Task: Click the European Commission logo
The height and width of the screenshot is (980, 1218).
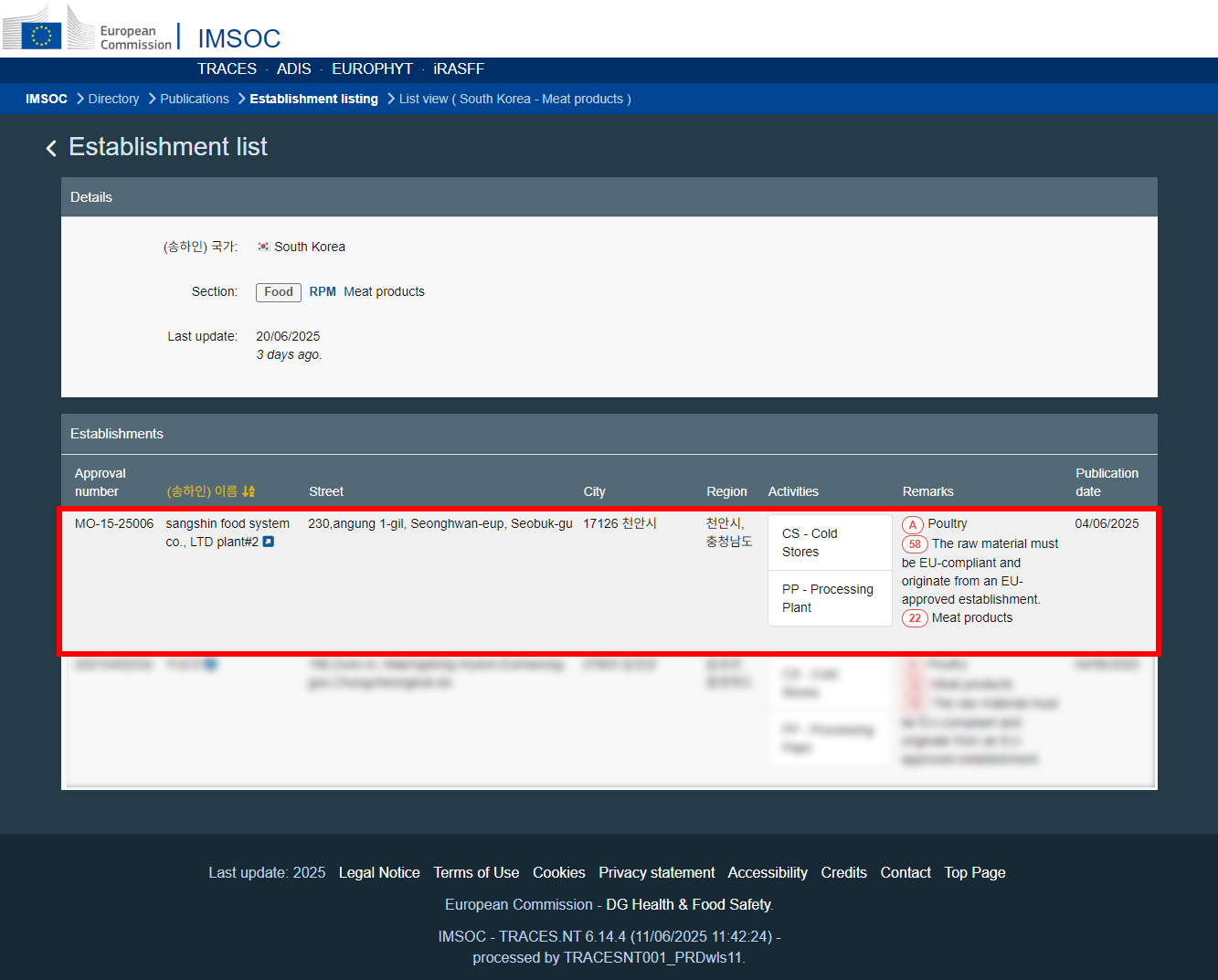Action: click(x=88, y=28)
